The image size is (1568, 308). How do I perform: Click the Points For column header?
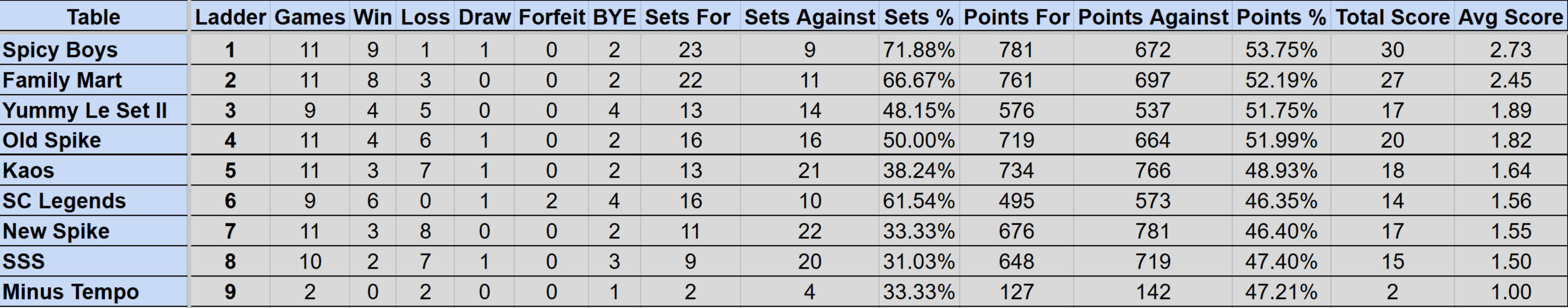(1016, 17)
